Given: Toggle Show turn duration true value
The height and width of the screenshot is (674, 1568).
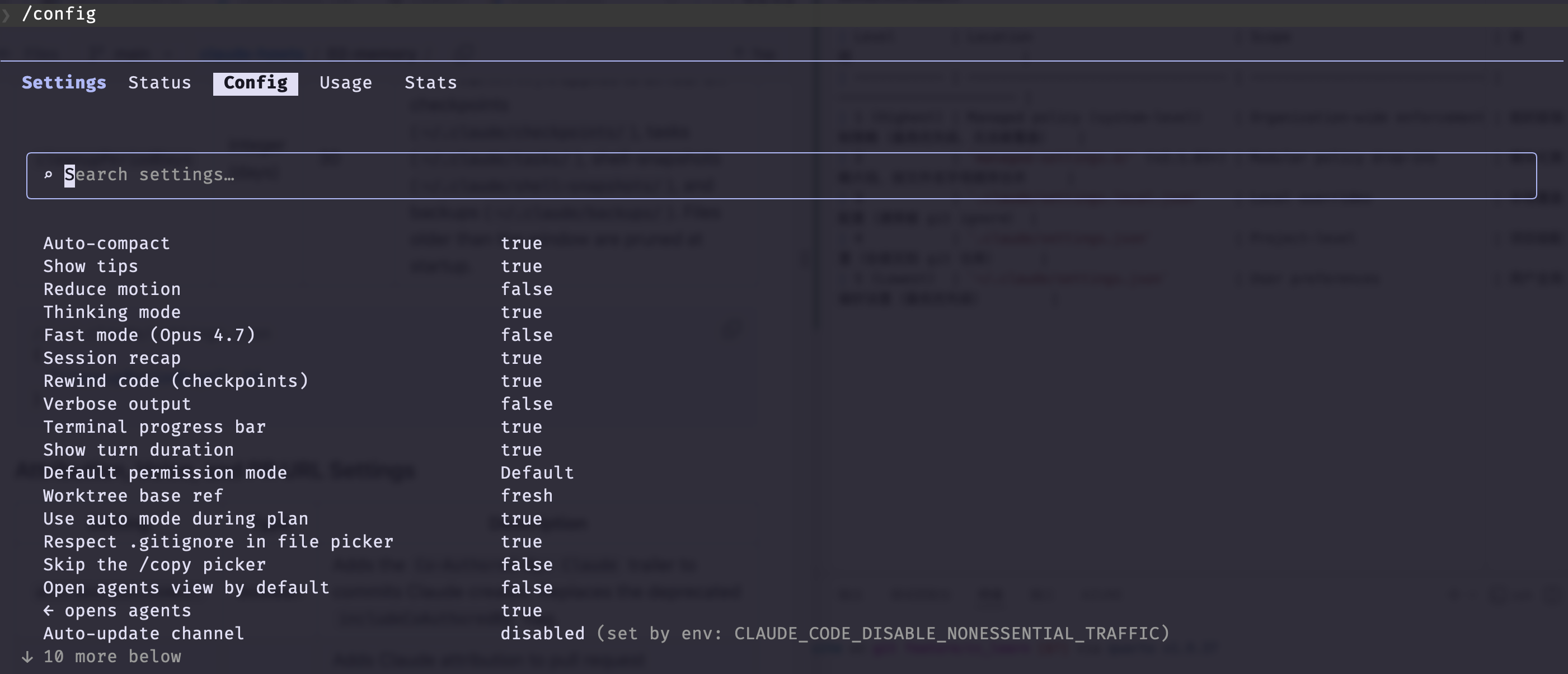Looking at the screenshot, I should point(522,451).
